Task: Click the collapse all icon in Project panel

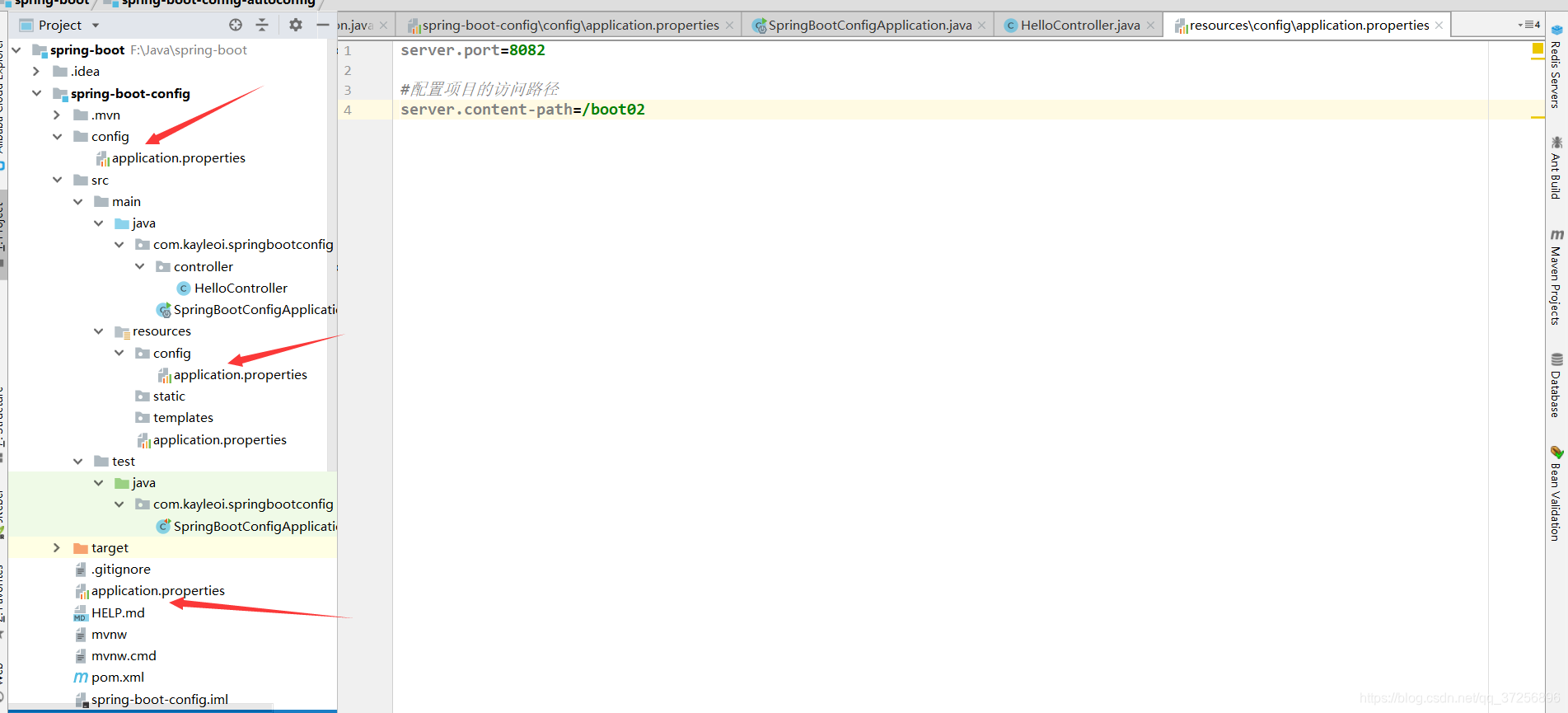Action: pos(262,25)
